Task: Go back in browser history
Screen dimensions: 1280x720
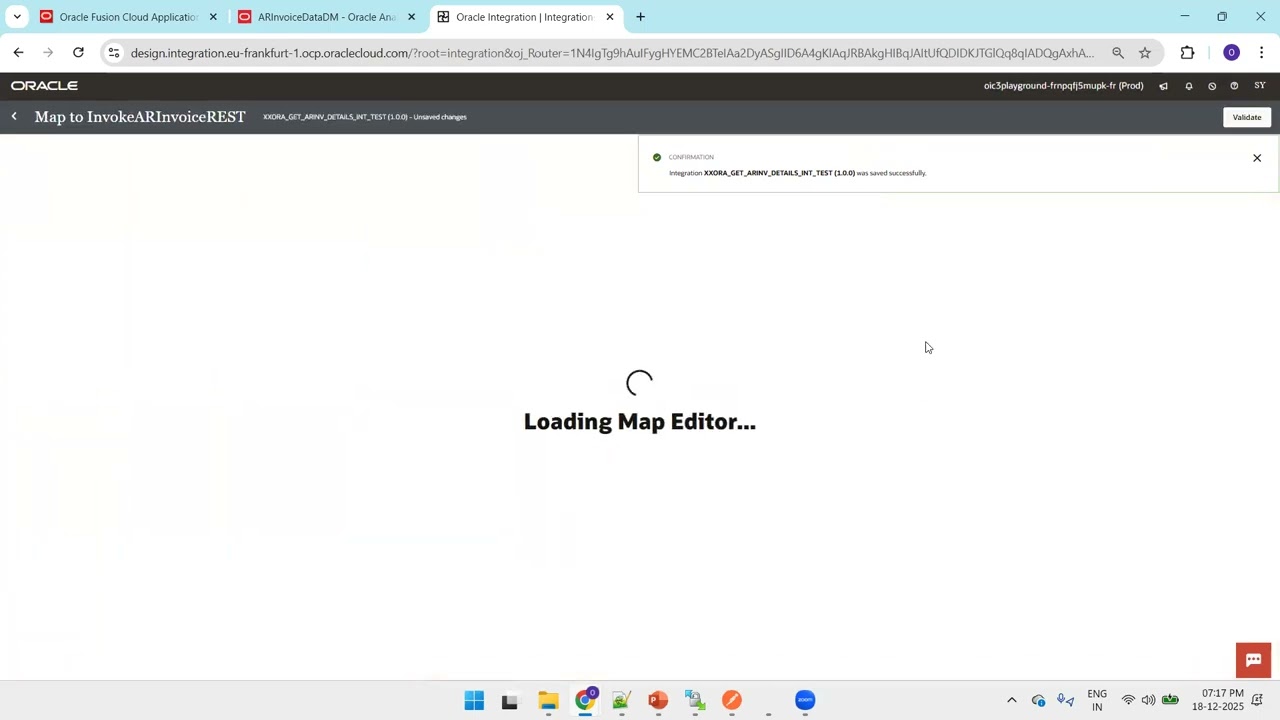Action: coord(18,53)
